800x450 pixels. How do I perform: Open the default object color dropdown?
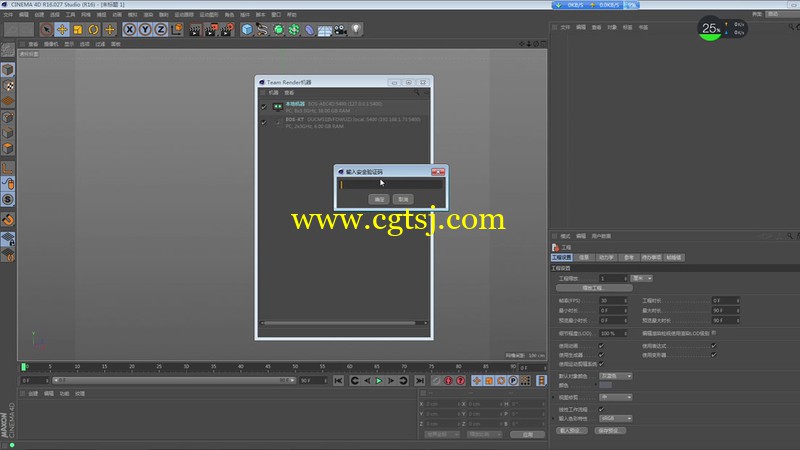point(616,376)
